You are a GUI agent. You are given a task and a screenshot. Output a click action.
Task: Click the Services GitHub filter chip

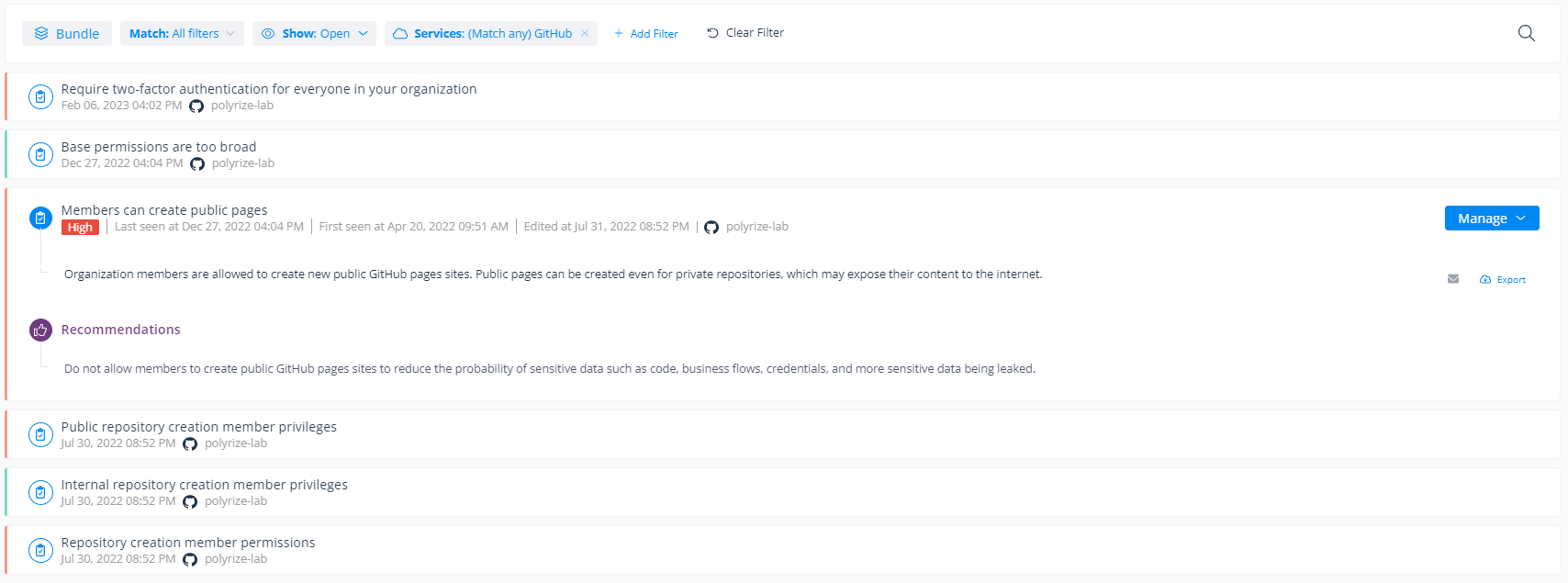click(x=491, y=33)
